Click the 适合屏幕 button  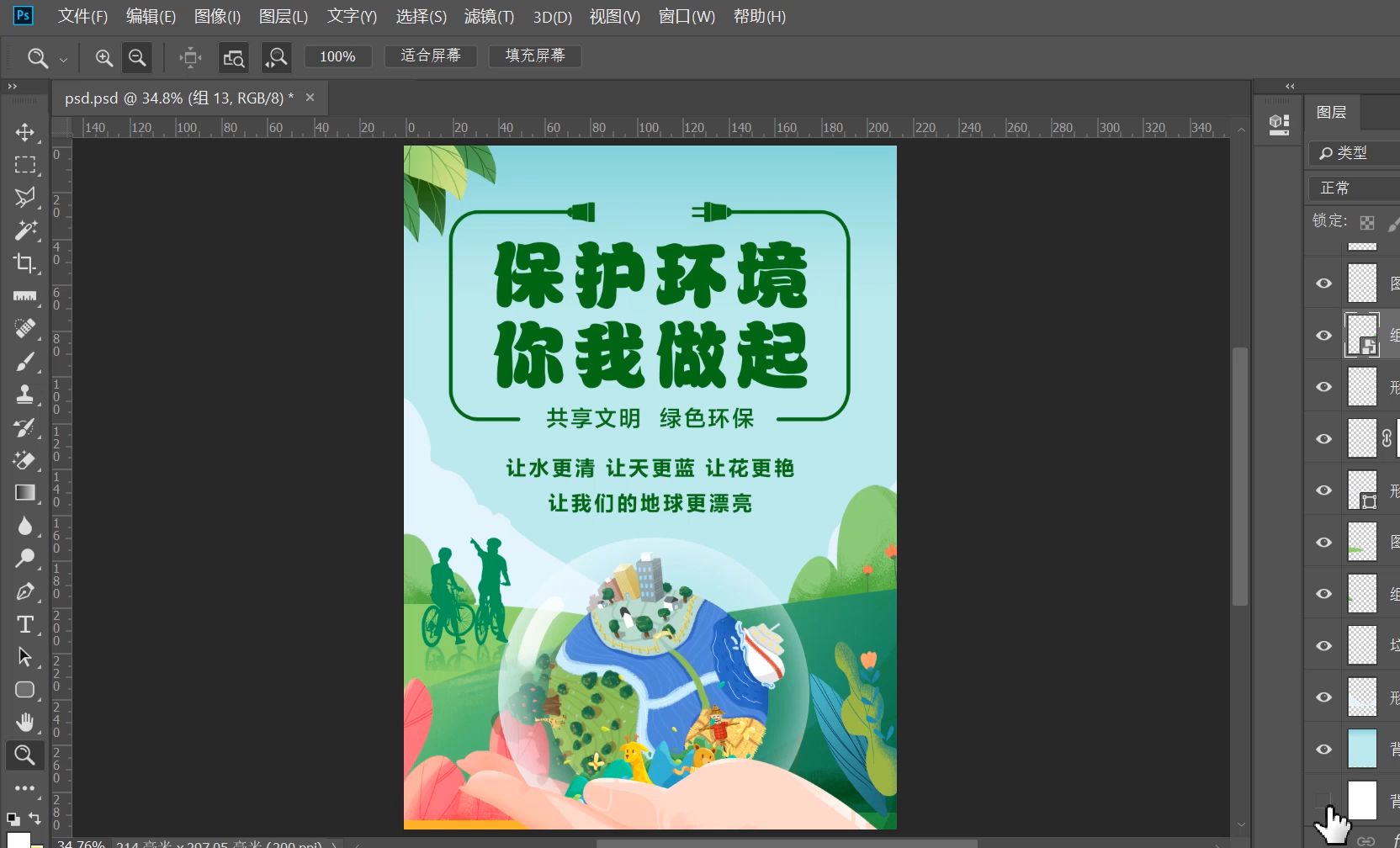click(430, 56)
